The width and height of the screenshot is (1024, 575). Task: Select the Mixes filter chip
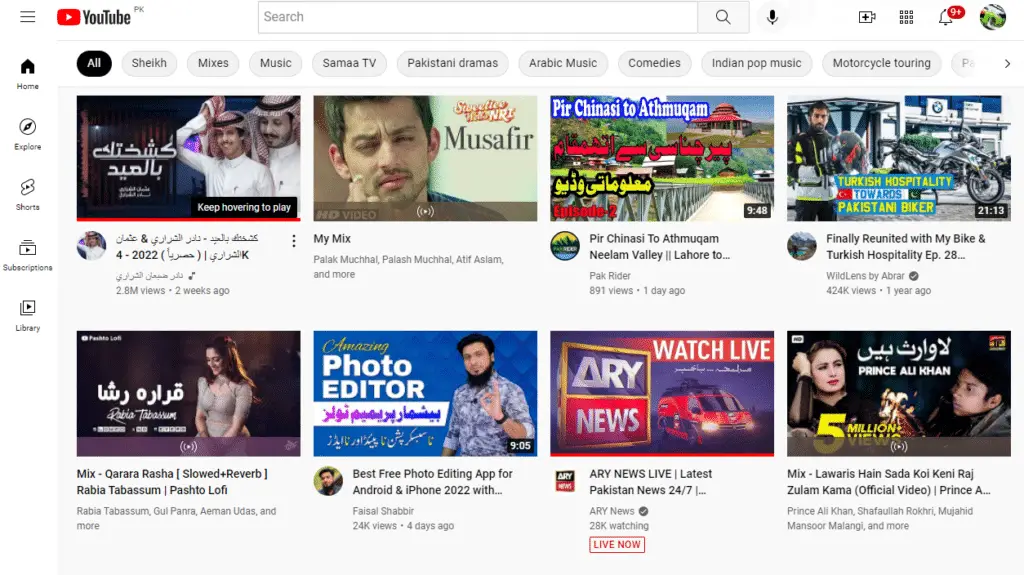click(x=213, y=63)
